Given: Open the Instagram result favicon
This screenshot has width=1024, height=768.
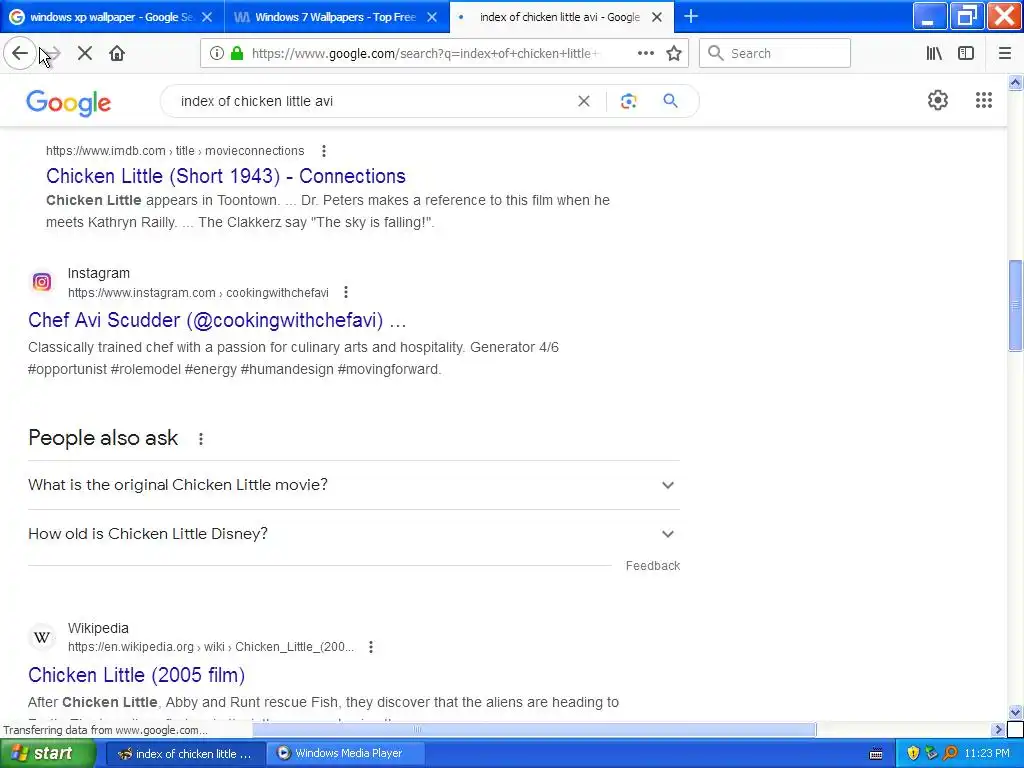Looking at the screenshot, I should tap(42, 282).
